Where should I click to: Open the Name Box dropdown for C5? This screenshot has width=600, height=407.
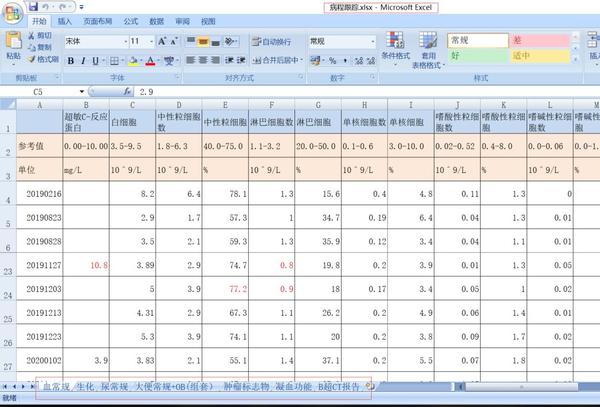(x=82, y=92)
